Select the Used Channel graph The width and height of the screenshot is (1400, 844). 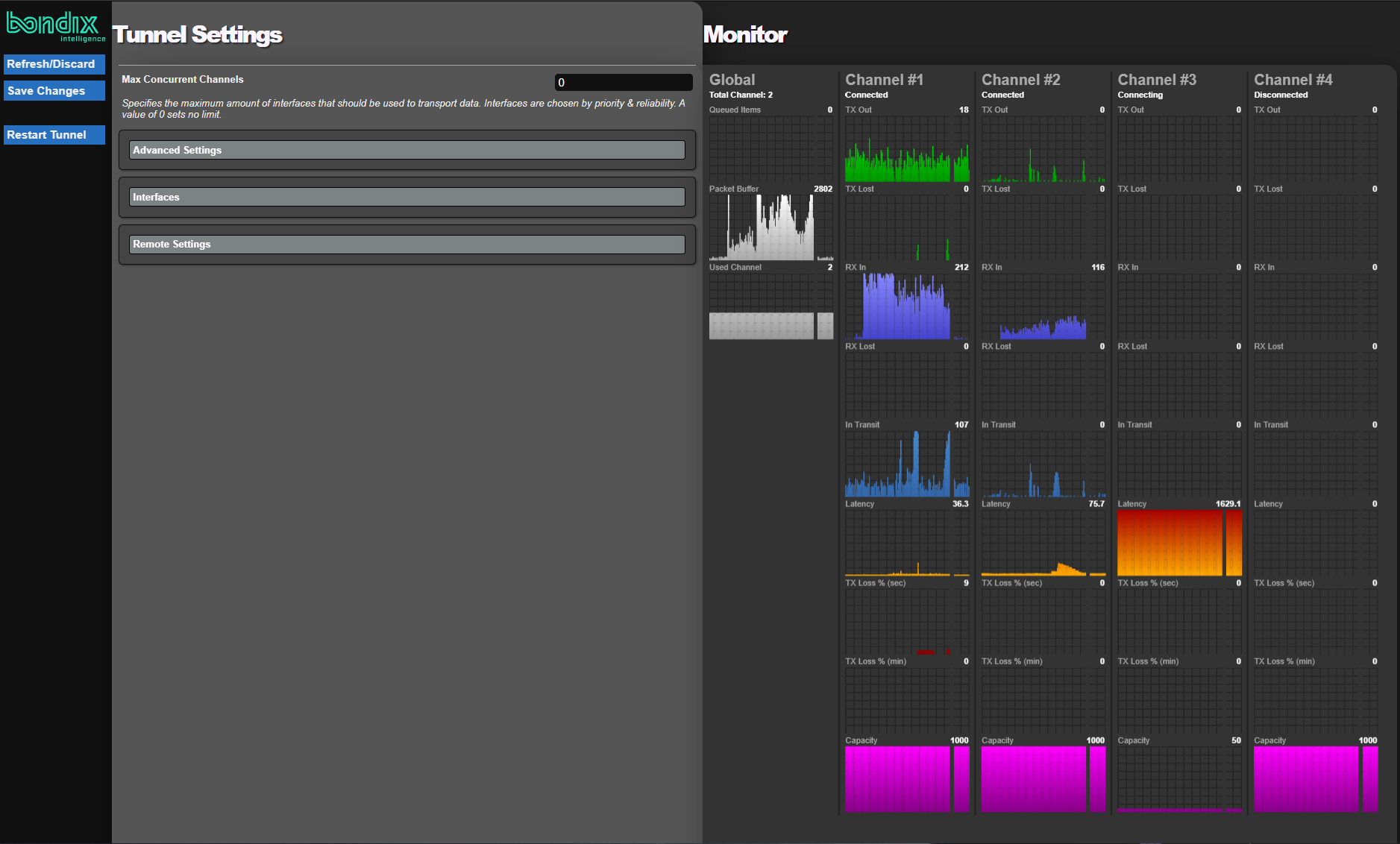[770, 306]
